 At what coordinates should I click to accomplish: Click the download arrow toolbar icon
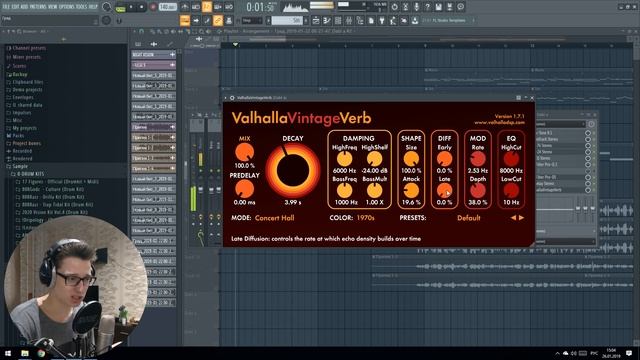415,20
